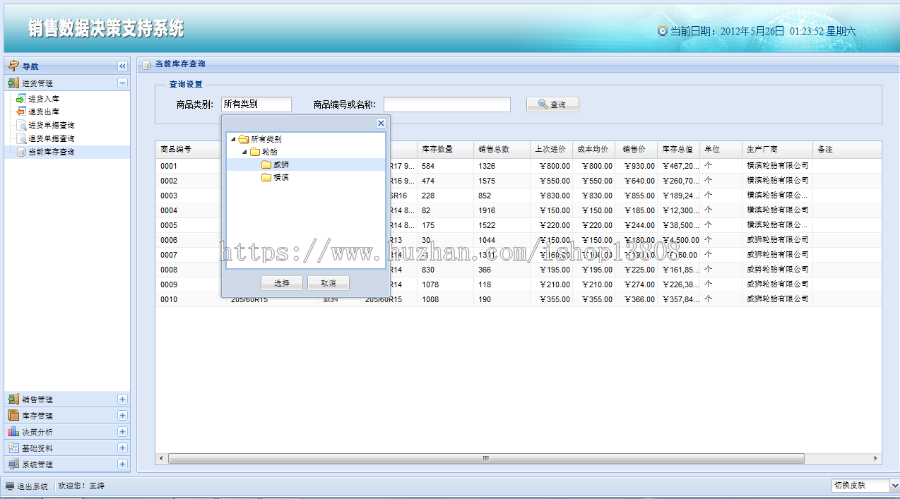900x499 pixels.
Task: Click the 当前库存查询 panel title icon
Action: click(146, 64)
